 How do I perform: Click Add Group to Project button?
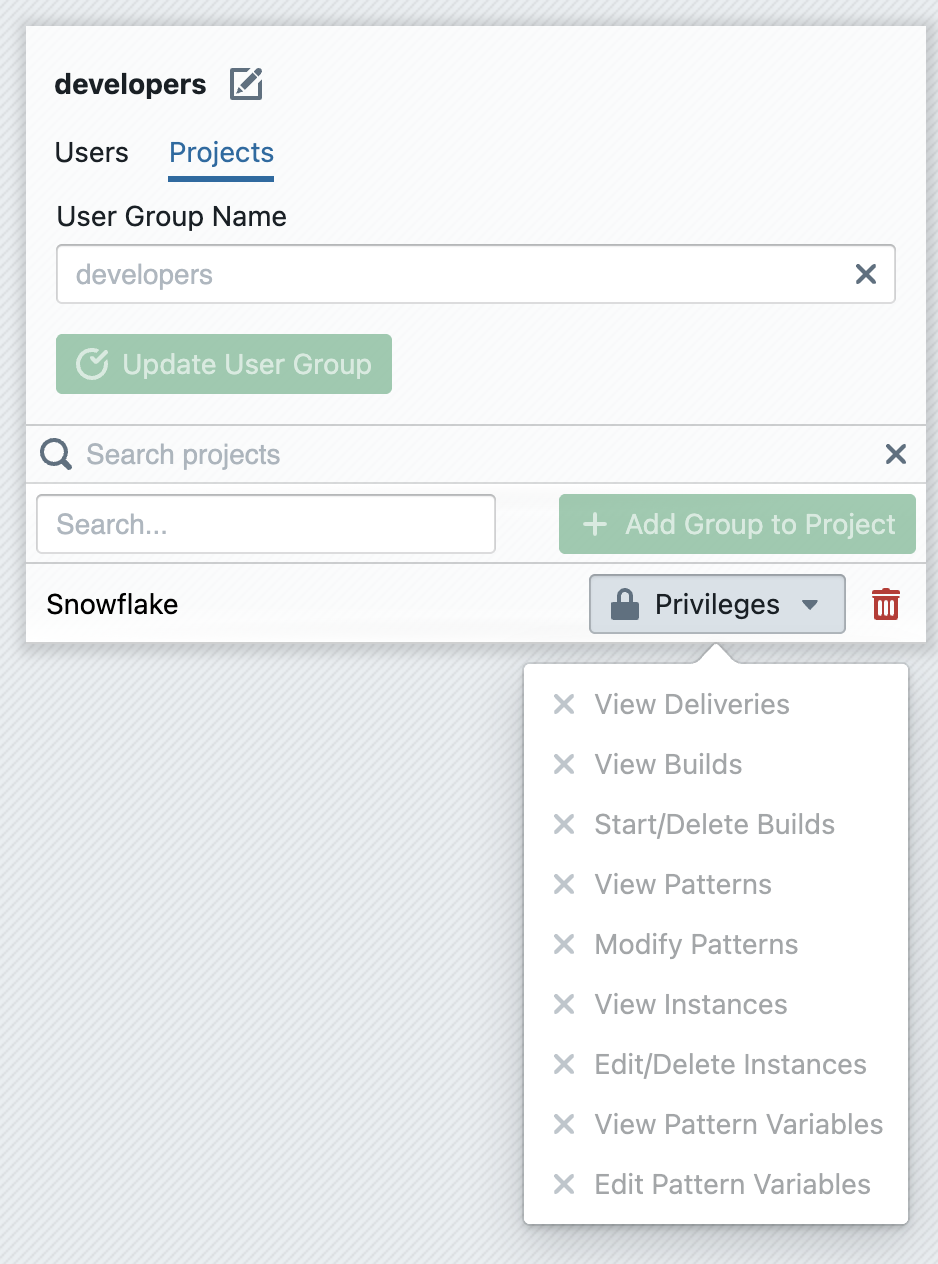point(737,524)
